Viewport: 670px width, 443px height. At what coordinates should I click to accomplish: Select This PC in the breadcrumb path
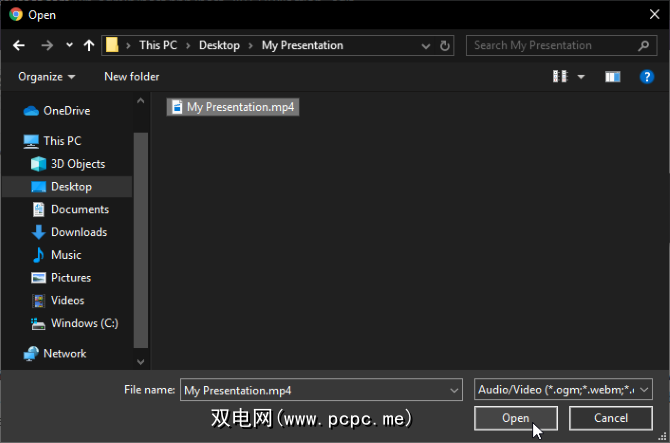(158, 45)
